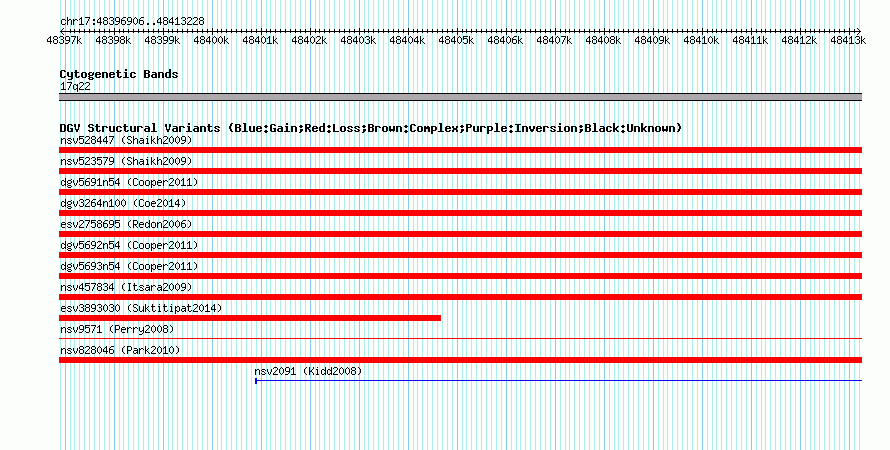The height and width of the screenshot is (450, 890).
Task: Select the blue gain line under nsv2091
Action: 559,381
